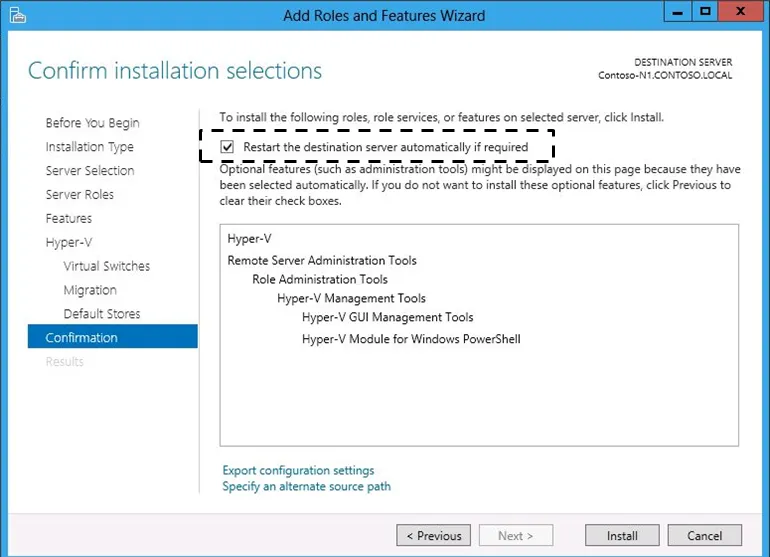Select Hyper-V in the left navigation

pos(69,242)
